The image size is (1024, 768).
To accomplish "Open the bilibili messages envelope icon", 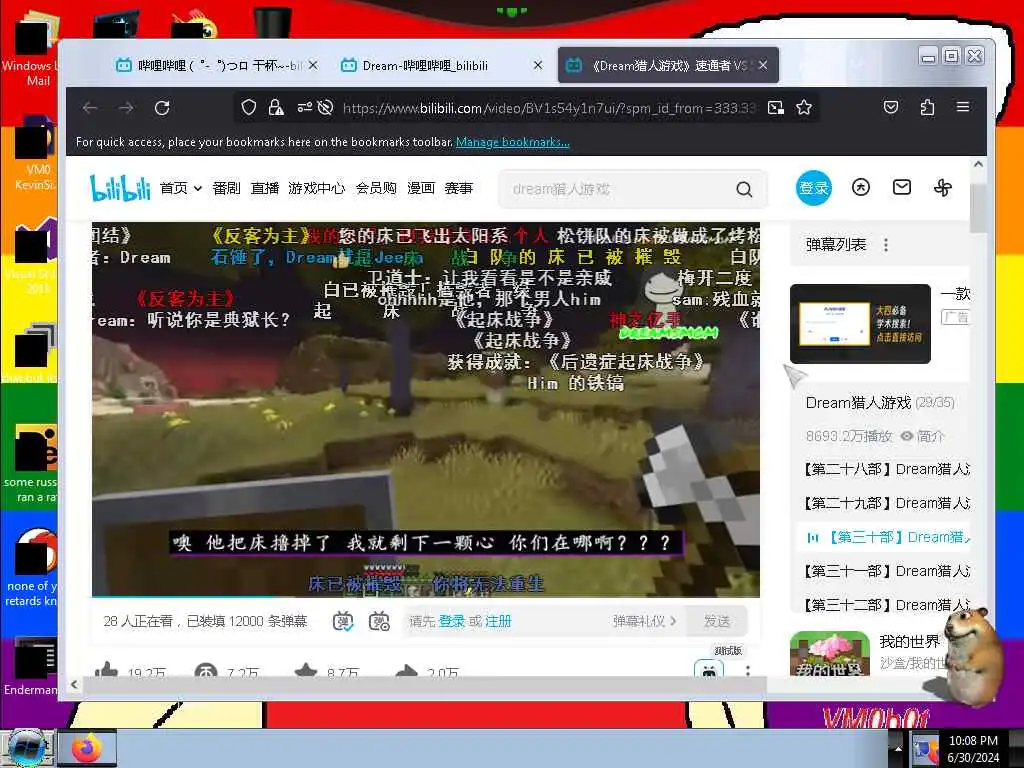I will click(902, 188).
